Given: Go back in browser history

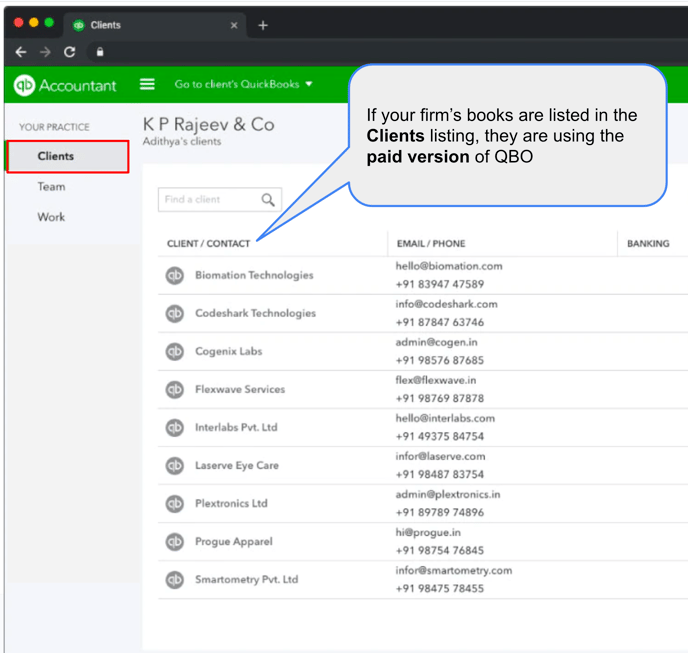Looking at the screenshot, I should point(21,52).
